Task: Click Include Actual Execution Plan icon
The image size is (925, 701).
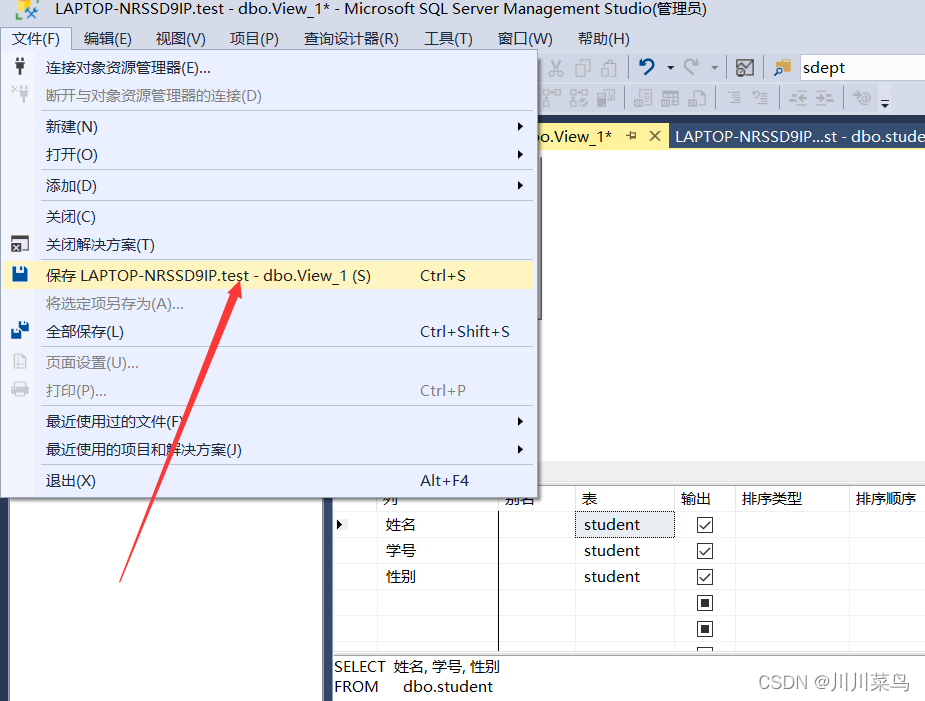Action: click(579, 98)
